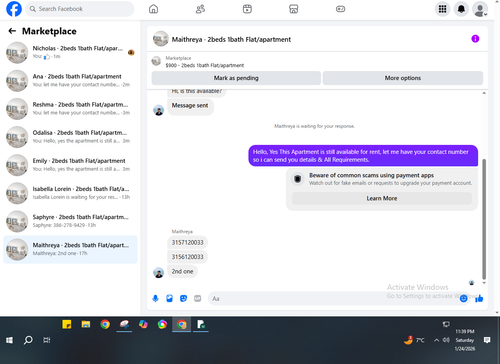Open Emily conversation
This screenshot has width=500, height=364.
point(70,165)
